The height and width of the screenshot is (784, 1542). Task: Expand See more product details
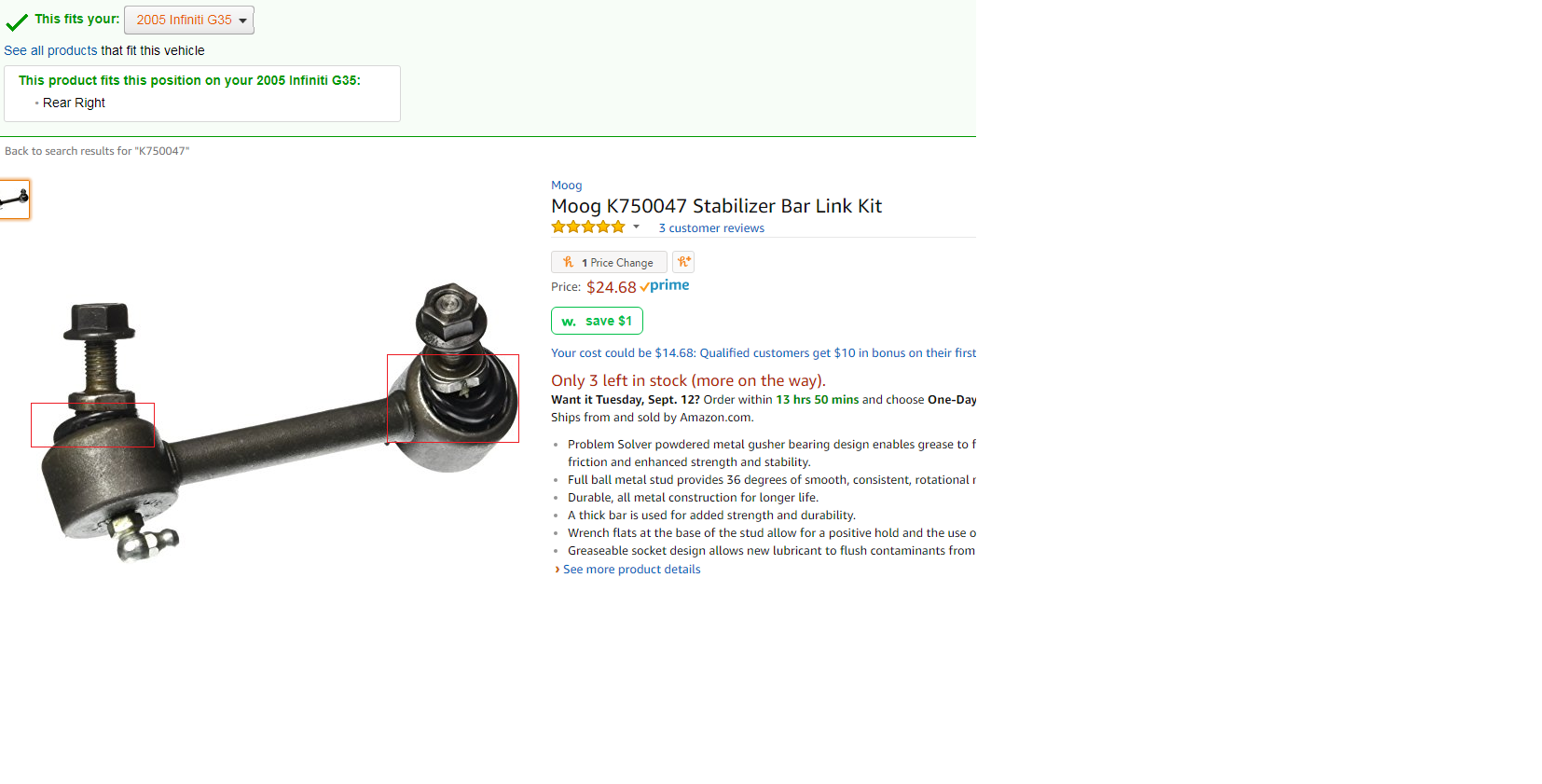[631, 569]
